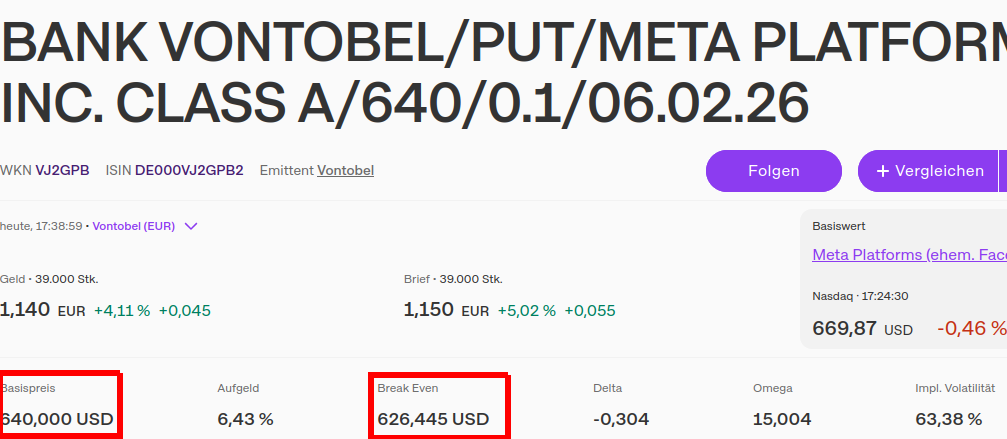Click the Geld price 1,140 EUR

tap(42, 310)
